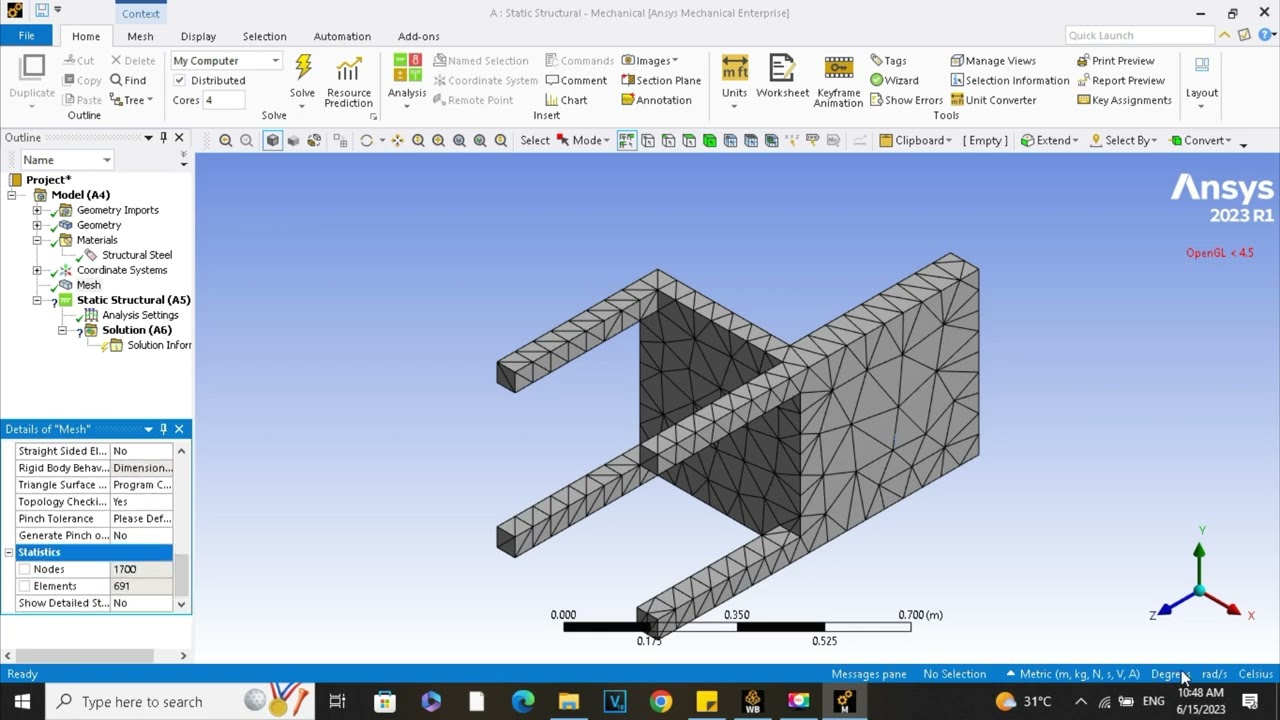Screen dimensions: 1280x720
Task: Click the Rotate view icon
Action: coord(366,141)
